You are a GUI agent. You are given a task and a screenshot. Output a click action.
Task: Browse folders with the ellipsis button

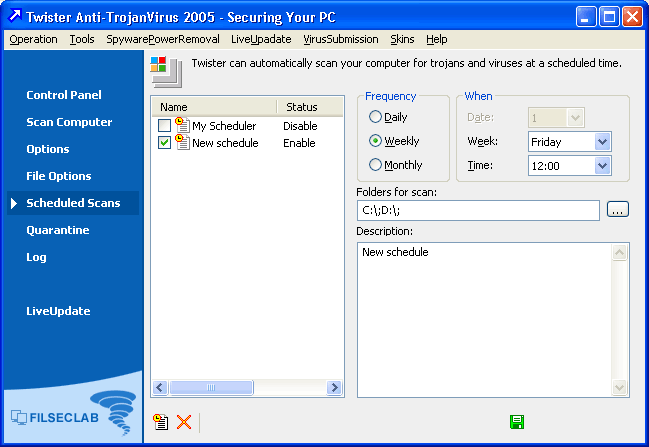pyautogui.click(x=618, y=210)
